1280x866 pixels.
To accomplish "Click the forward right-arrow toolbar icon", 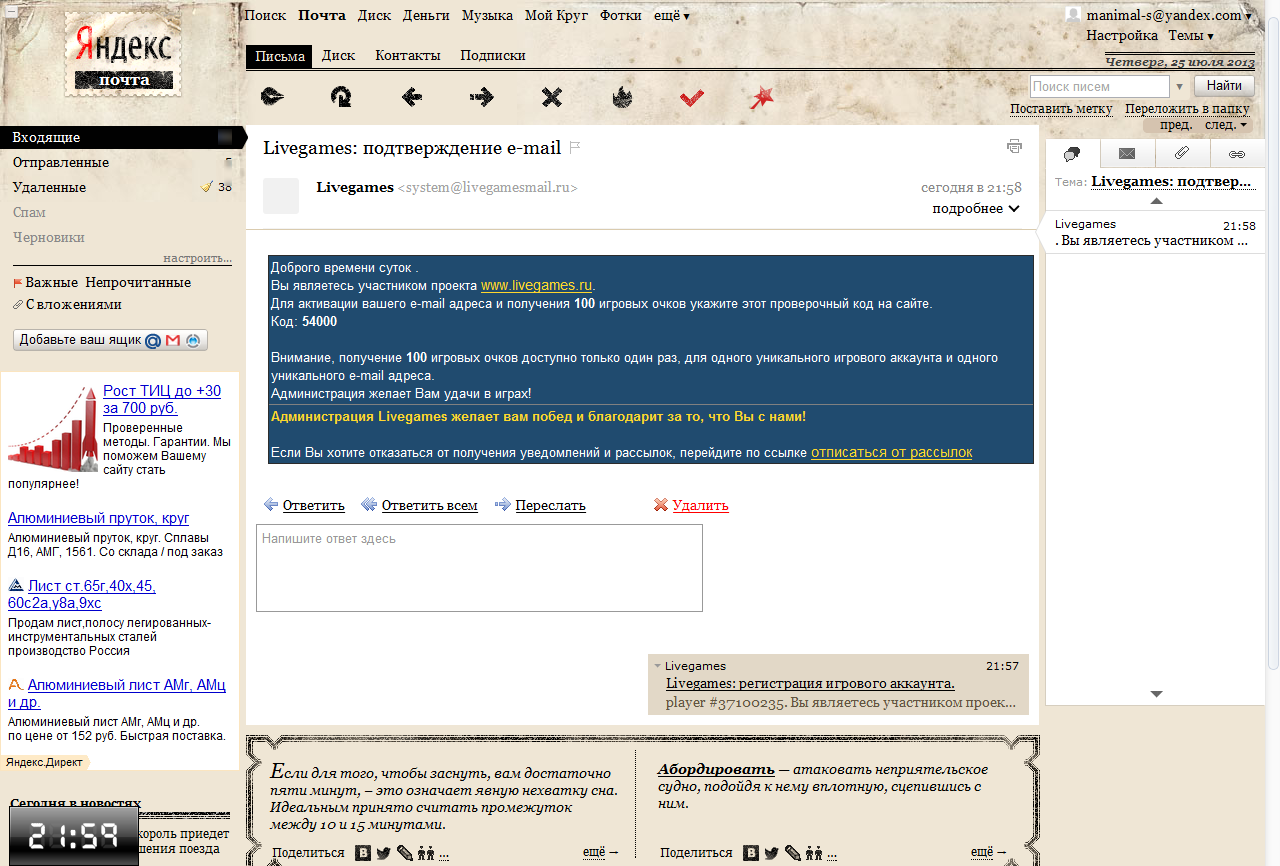I will 482,97.
